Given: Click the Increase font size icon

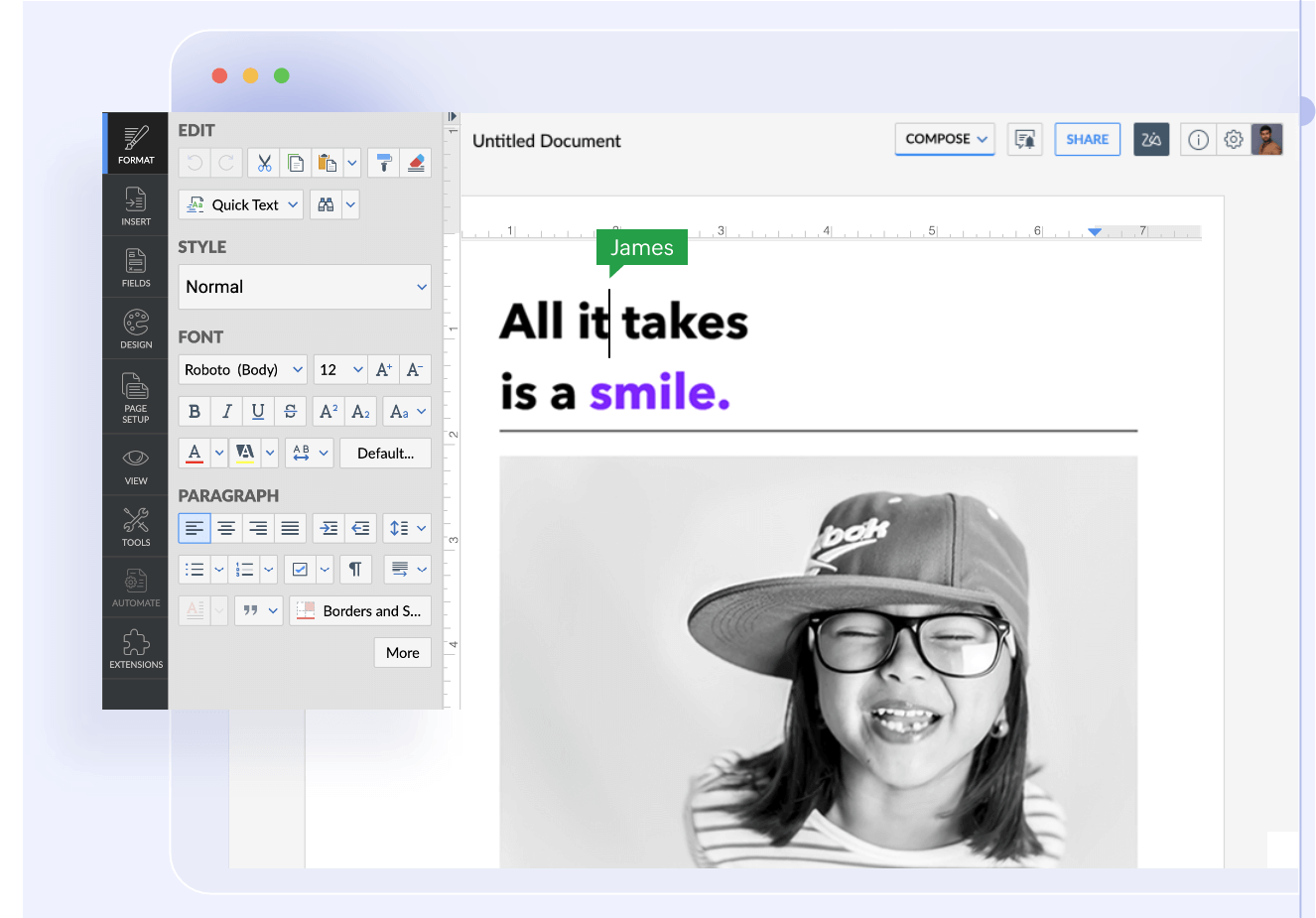Looking at the screenshot, I should (384, 369).
